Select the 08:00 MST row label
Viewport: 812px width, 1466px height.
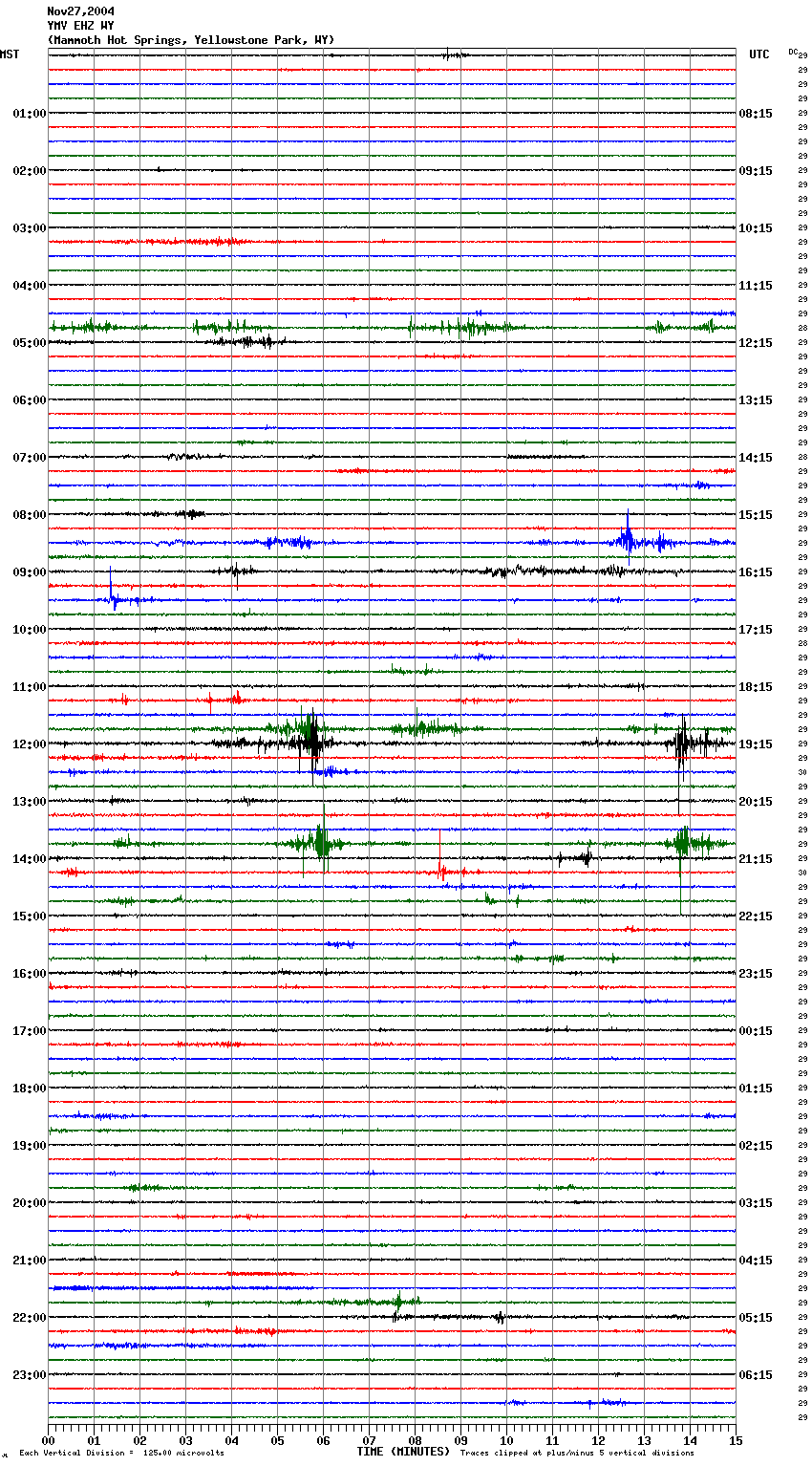tap(30, 515)
